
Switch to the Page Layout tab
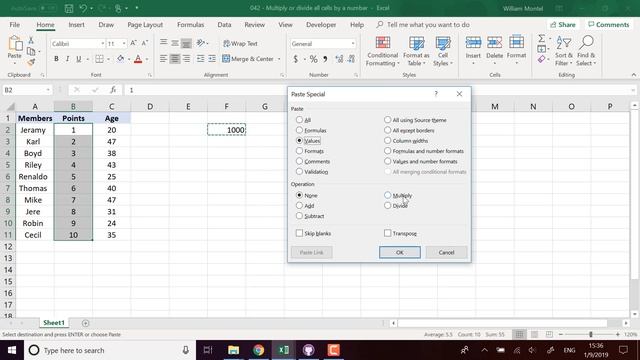pyautogui.click(x=145, y=24)
